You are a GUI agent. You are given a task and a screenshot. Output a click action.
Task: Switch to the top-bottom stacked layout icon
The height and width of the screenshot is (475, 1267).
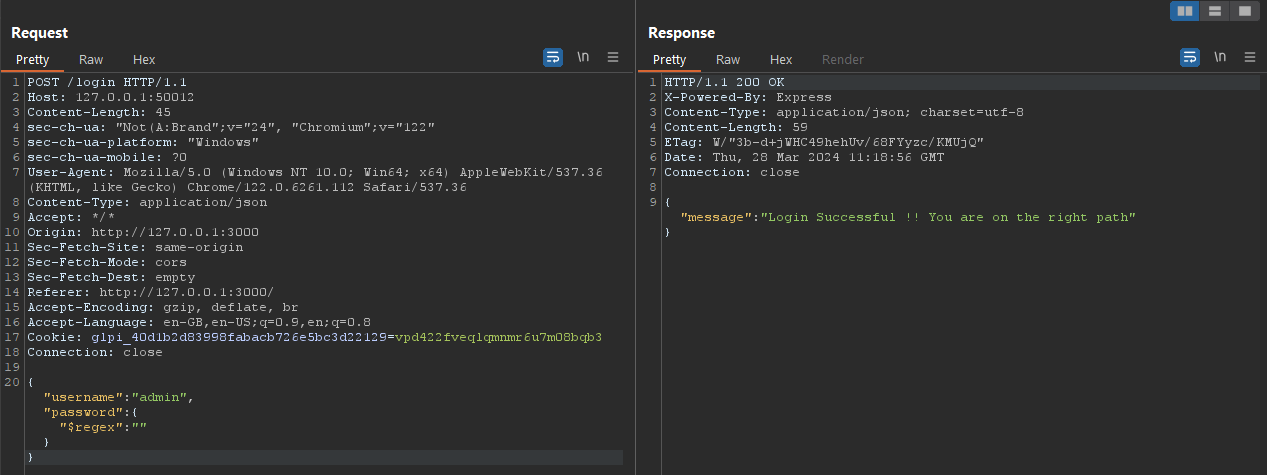click(x=1214, y=11)
